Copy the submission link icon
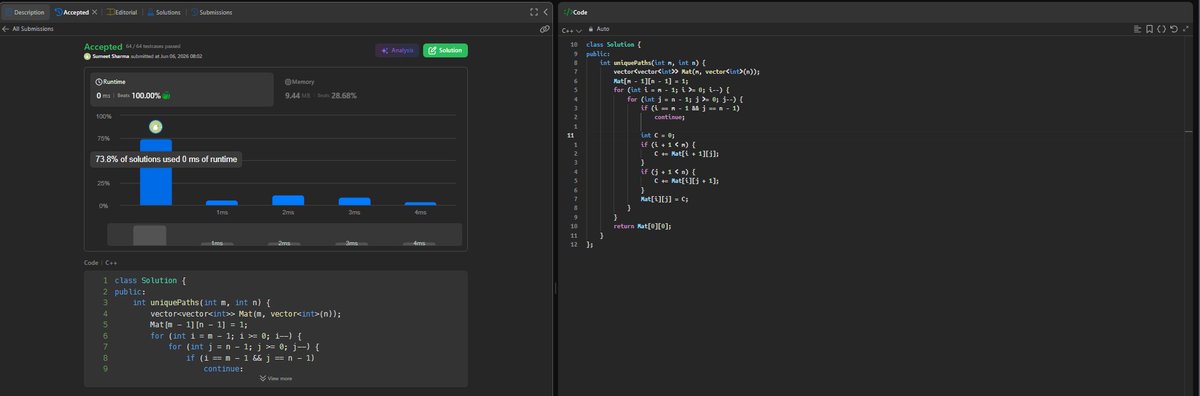The height and width of the screenshot is (396, 1200). (544, 29)
